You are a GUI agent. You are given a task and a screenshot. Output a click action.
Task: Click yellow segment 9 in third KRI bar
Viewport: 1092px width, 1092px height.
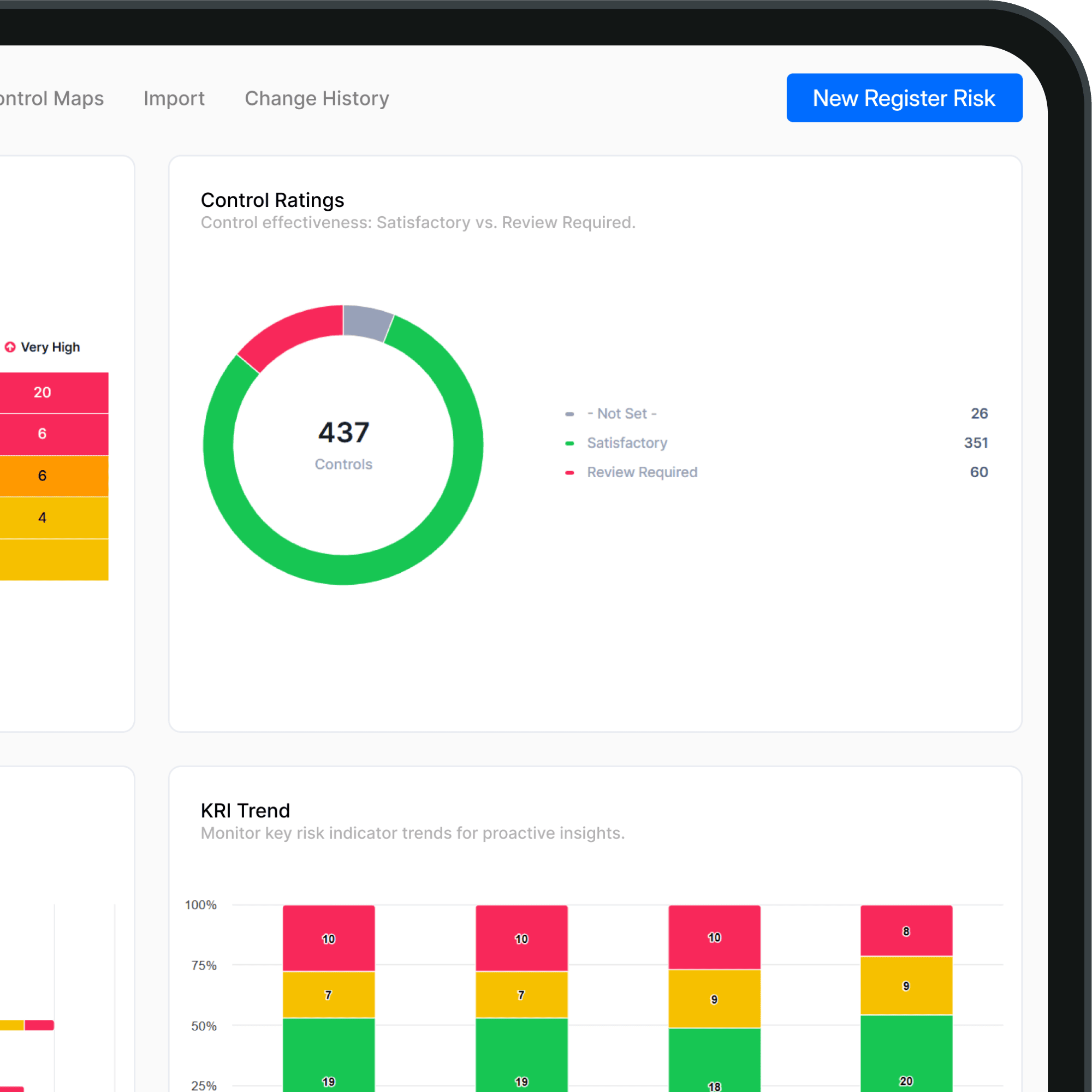(x=714, y=999)
